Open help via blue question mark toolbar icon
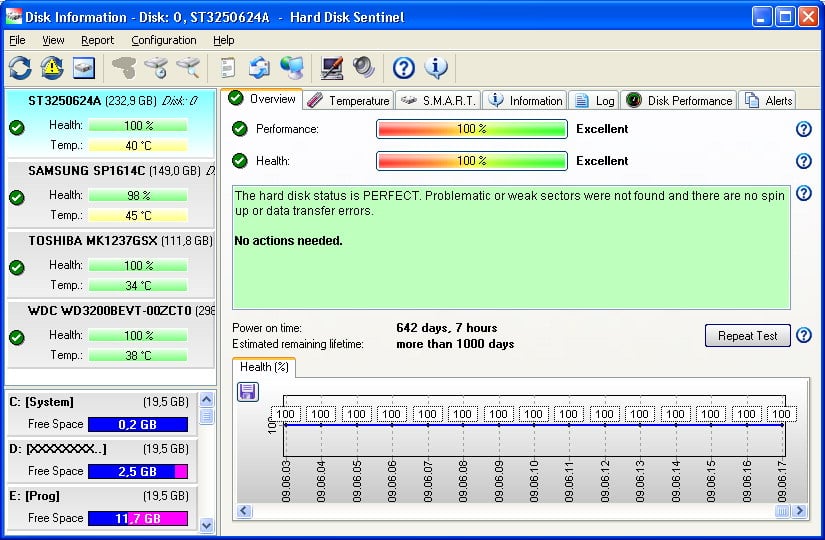825x540 pixels. [x=403, y=68]
